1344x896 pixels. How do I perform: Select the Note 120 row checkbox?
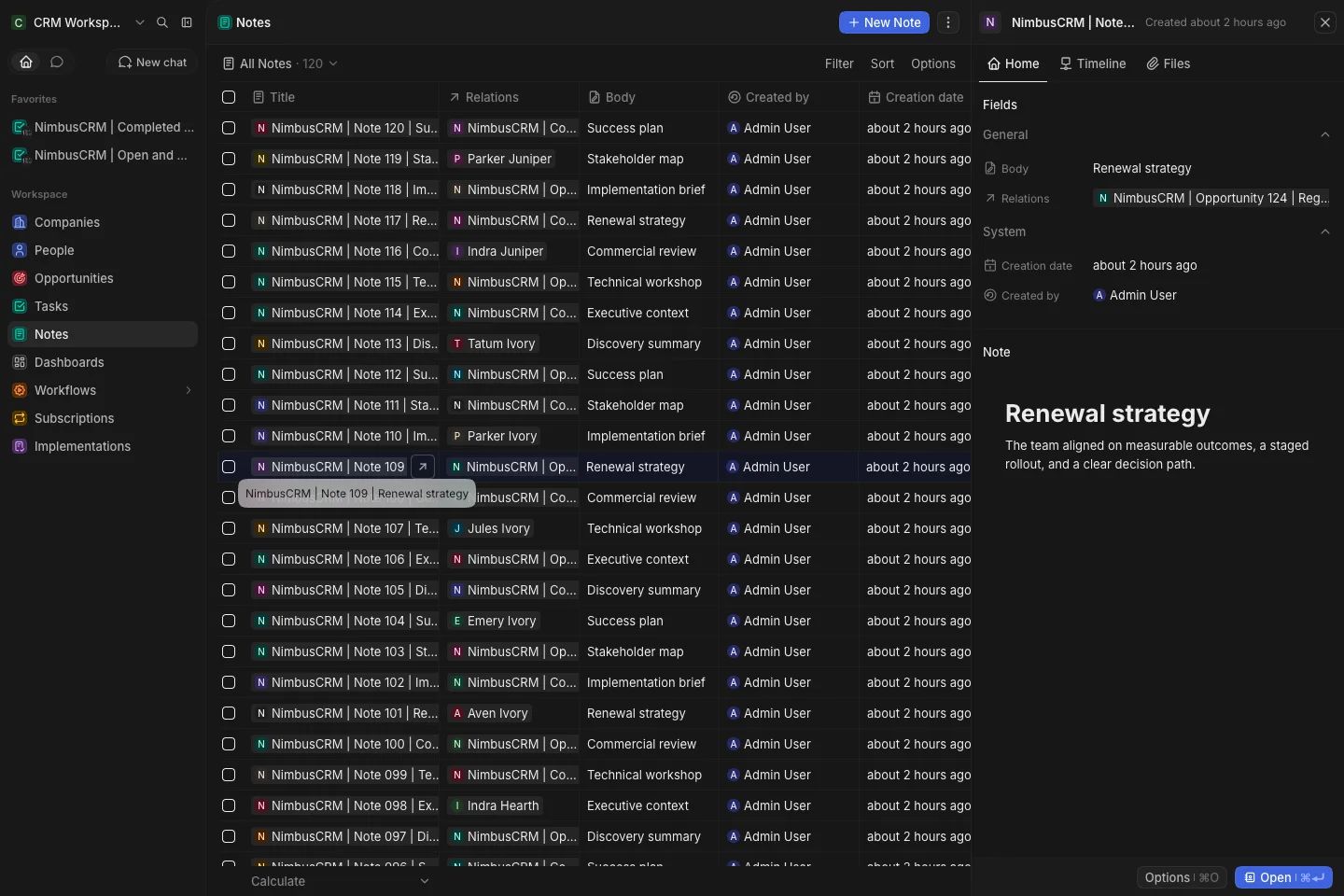[229, 128]
